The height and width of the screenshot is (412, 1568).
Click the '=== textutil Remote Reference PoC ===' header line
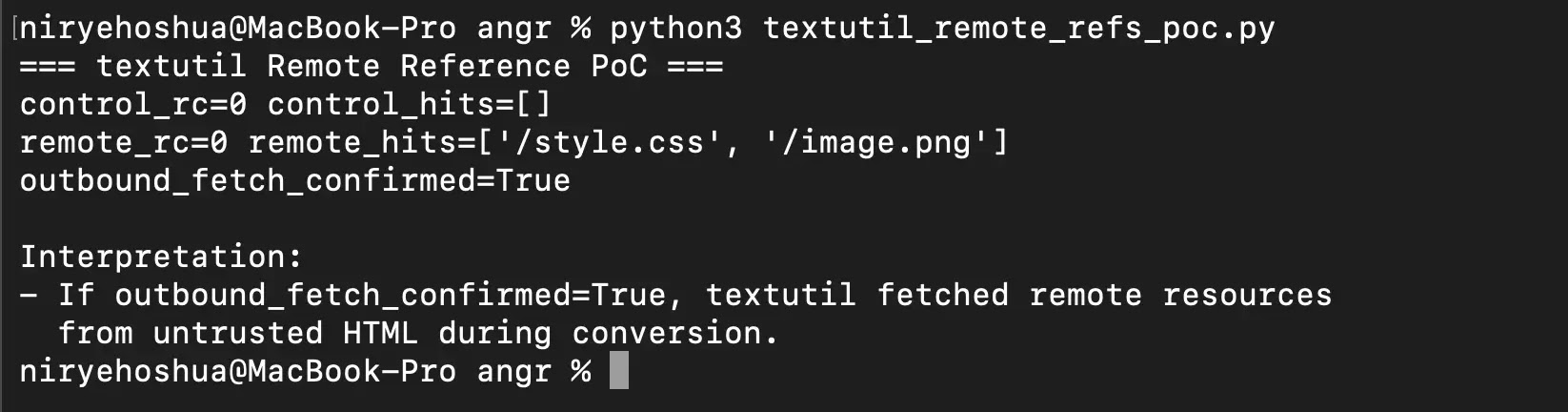372,66
